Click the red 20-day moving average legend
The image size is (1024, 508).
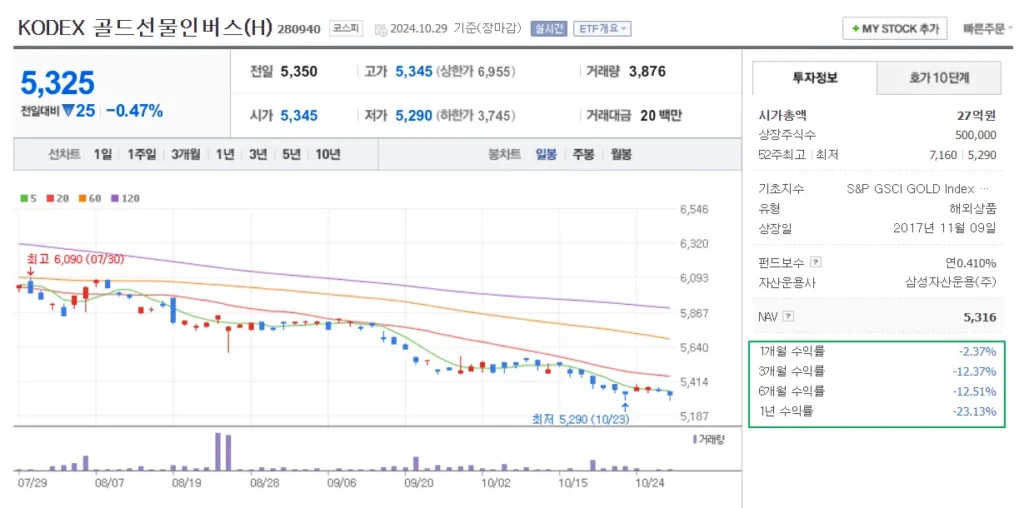[x=56, y=198]
